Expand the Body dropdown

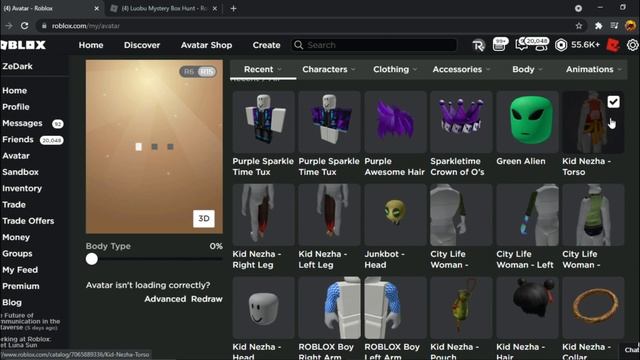coord(527,69)
